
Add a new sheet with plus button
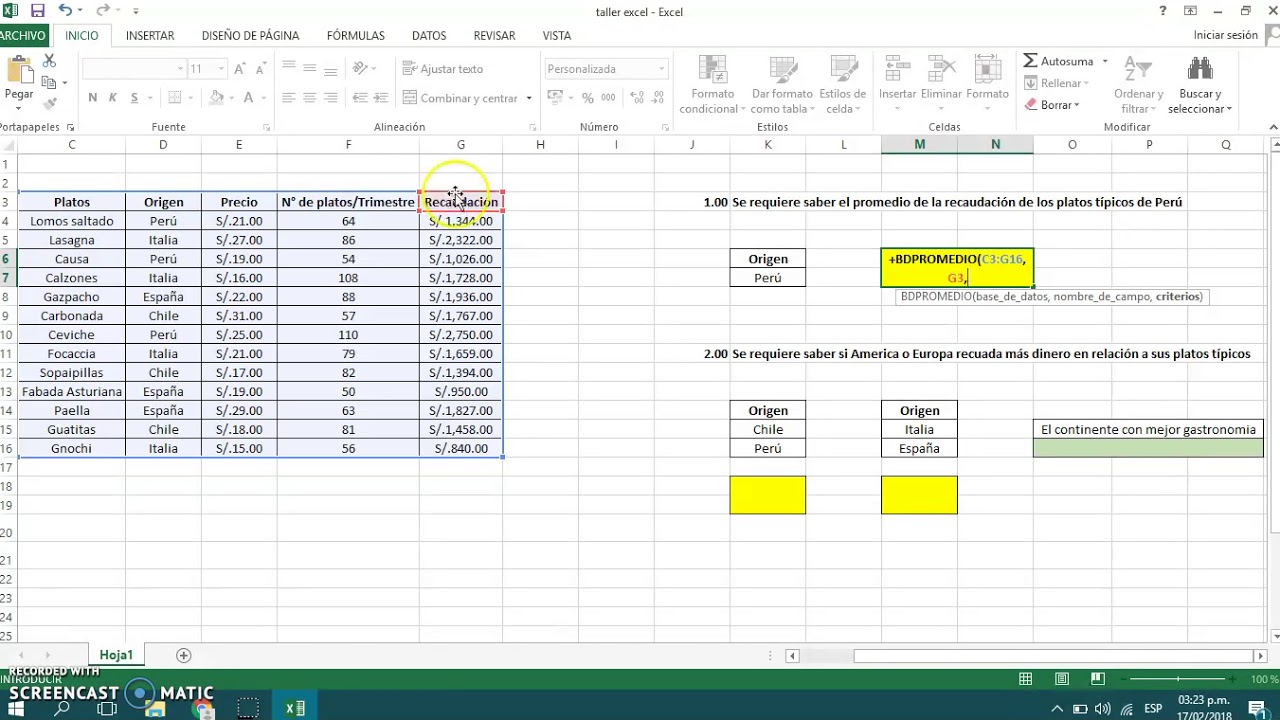pos(183,655)
